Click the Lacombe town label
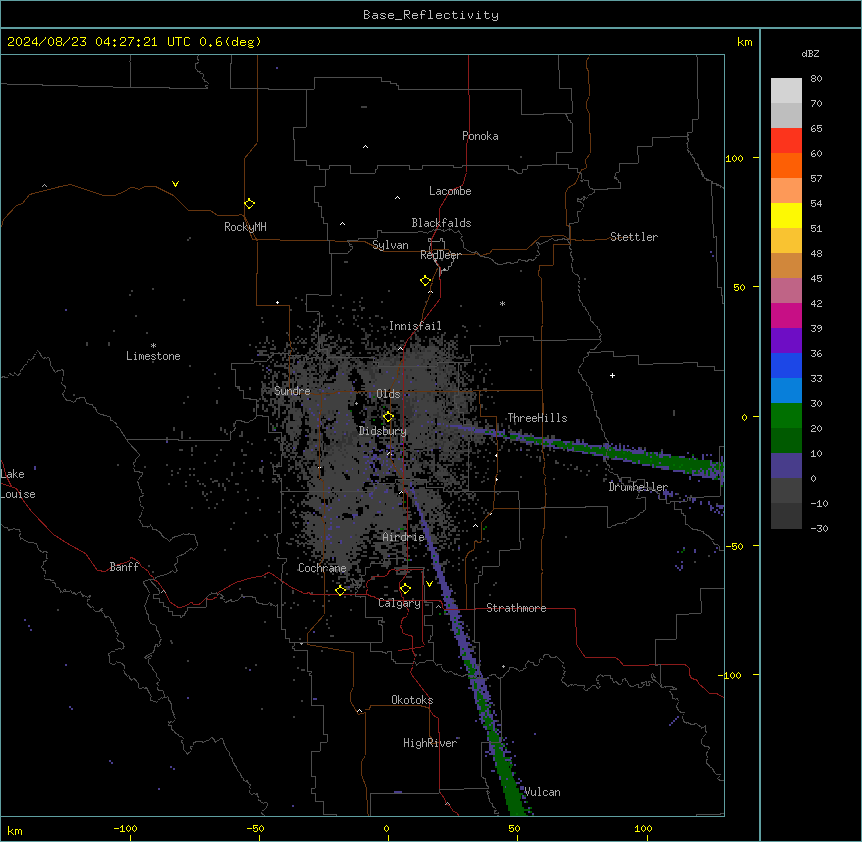The width and height of the screenshot is (862, 842). pyautogui.click(x=450, y=191)
